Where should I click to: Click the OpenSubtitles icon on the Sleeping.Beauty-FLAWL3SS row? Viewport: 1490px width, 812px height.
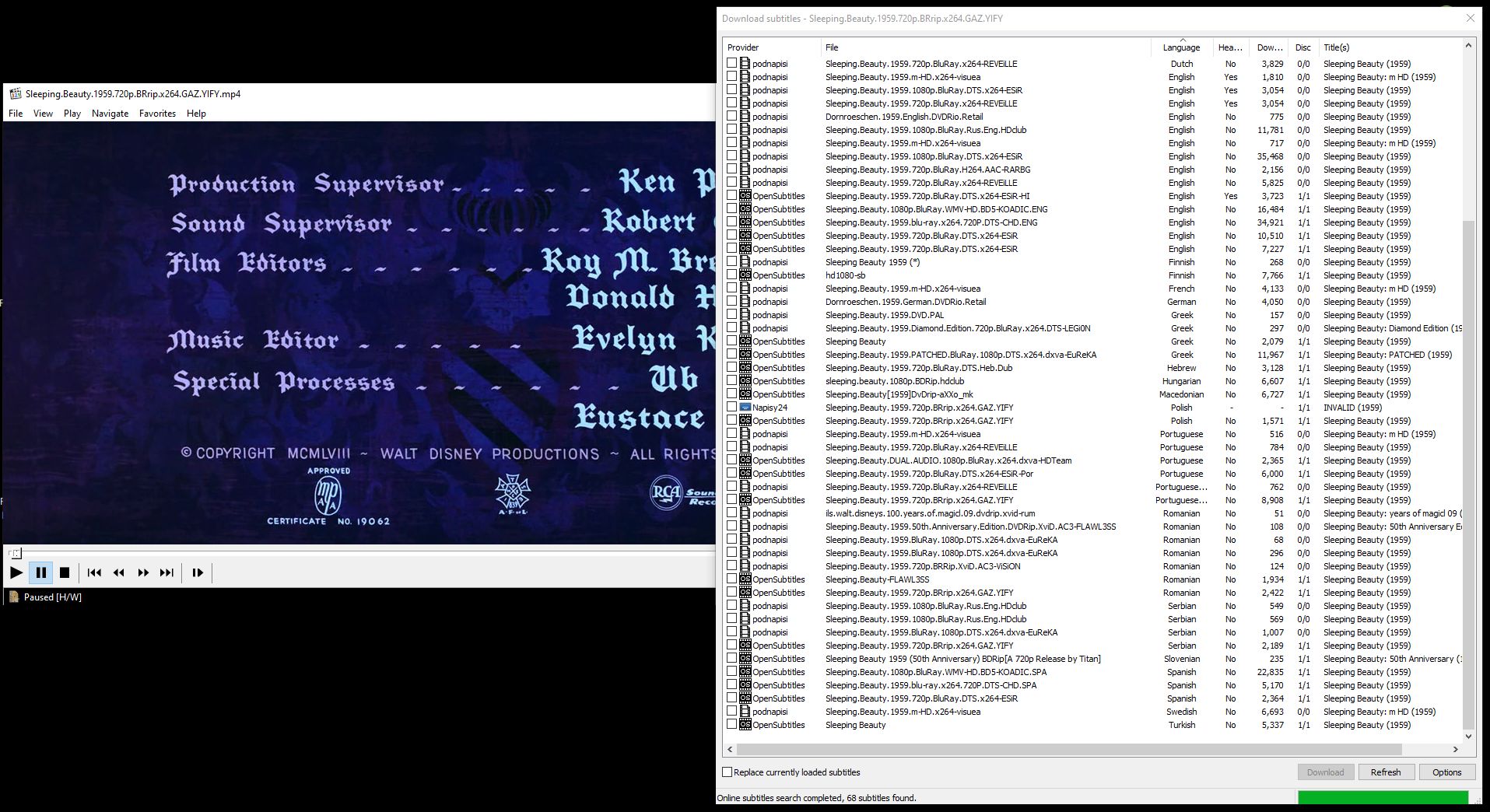745,579
